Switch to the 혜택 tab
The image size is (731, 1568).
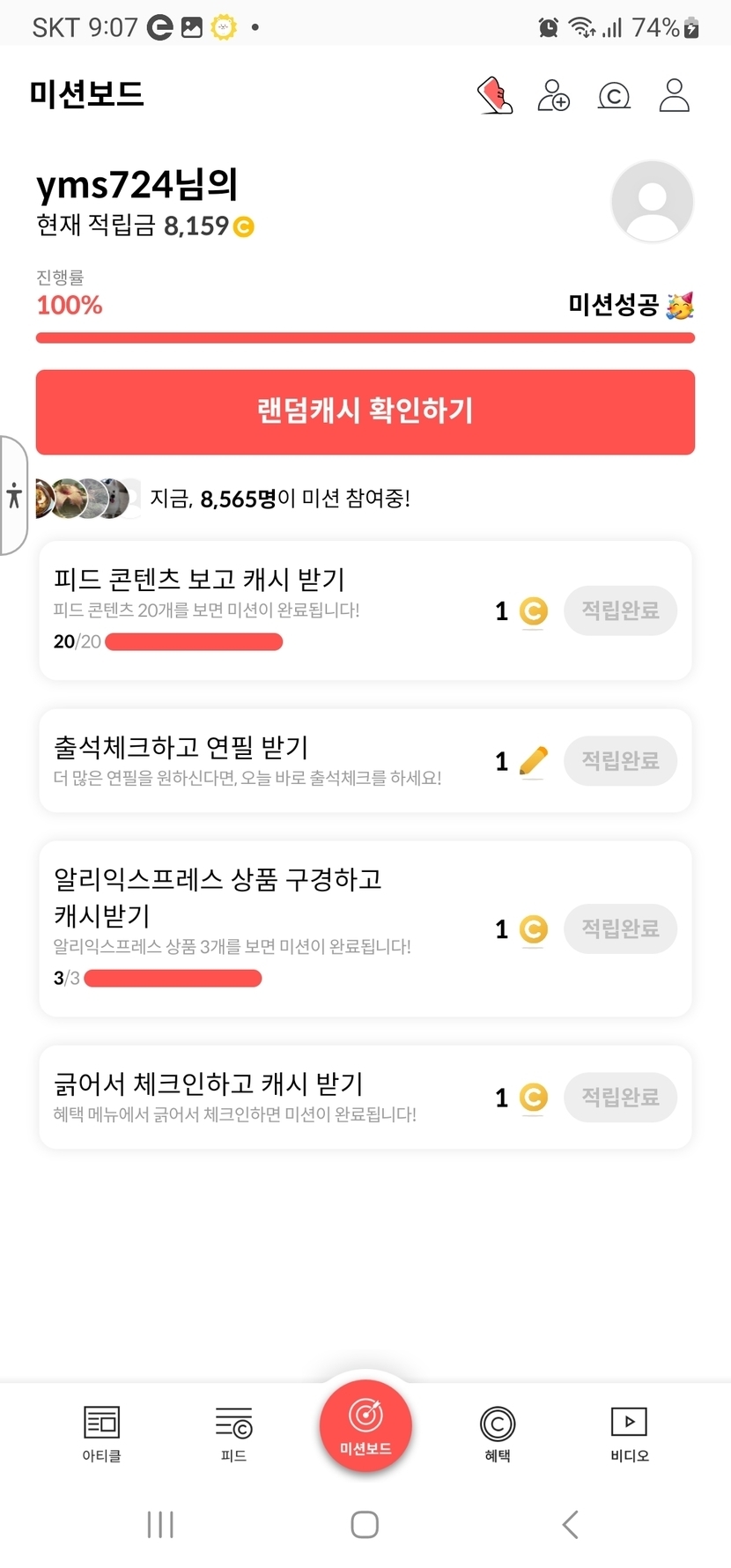tap(498, 1434)
